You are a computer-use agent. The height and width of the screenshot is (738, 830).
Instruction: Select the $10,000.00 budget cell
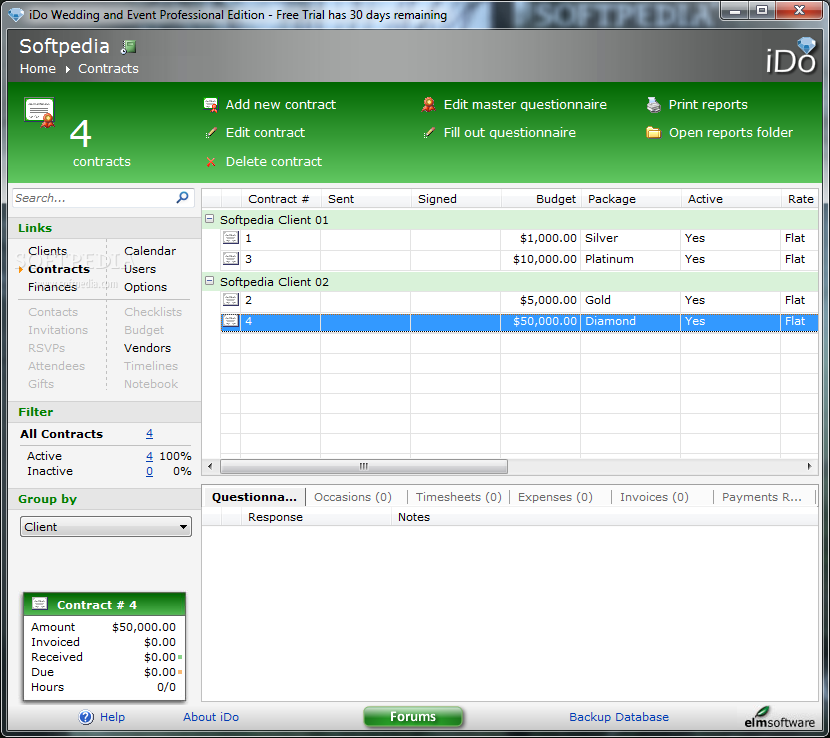540,259
